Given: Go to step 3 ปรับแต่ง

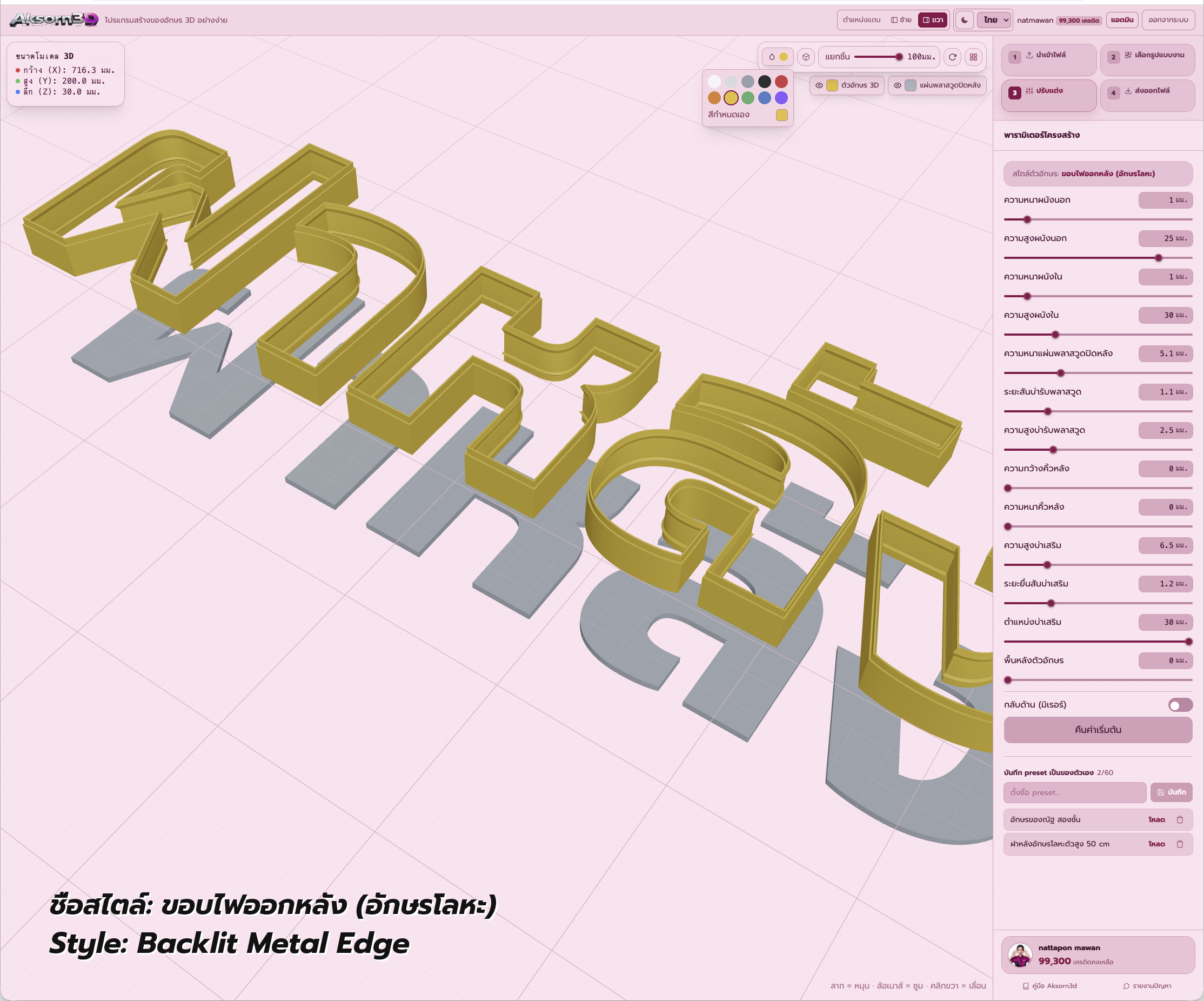Looking at the screenshot, I should 1048,95.
